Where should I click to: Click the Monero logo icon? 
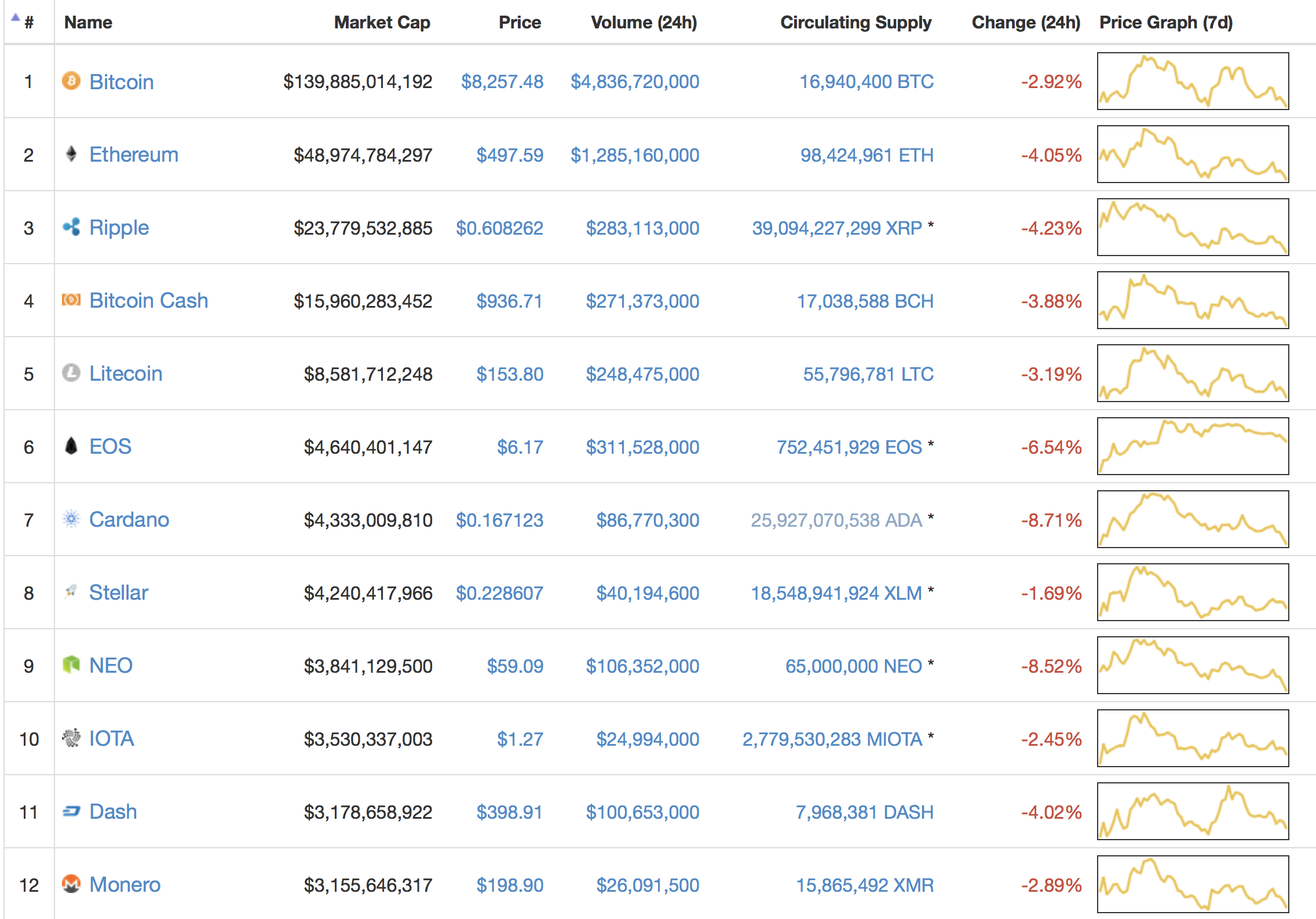pyautogui.click(x=71, y=884)
